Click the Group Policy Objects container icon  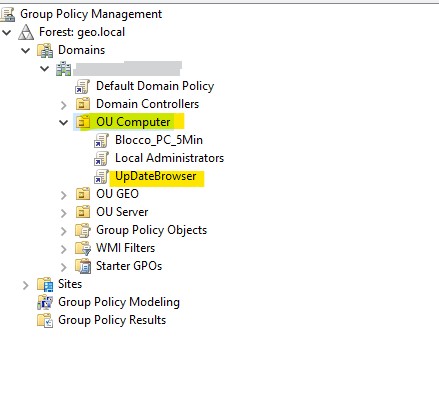click(83, 230)
